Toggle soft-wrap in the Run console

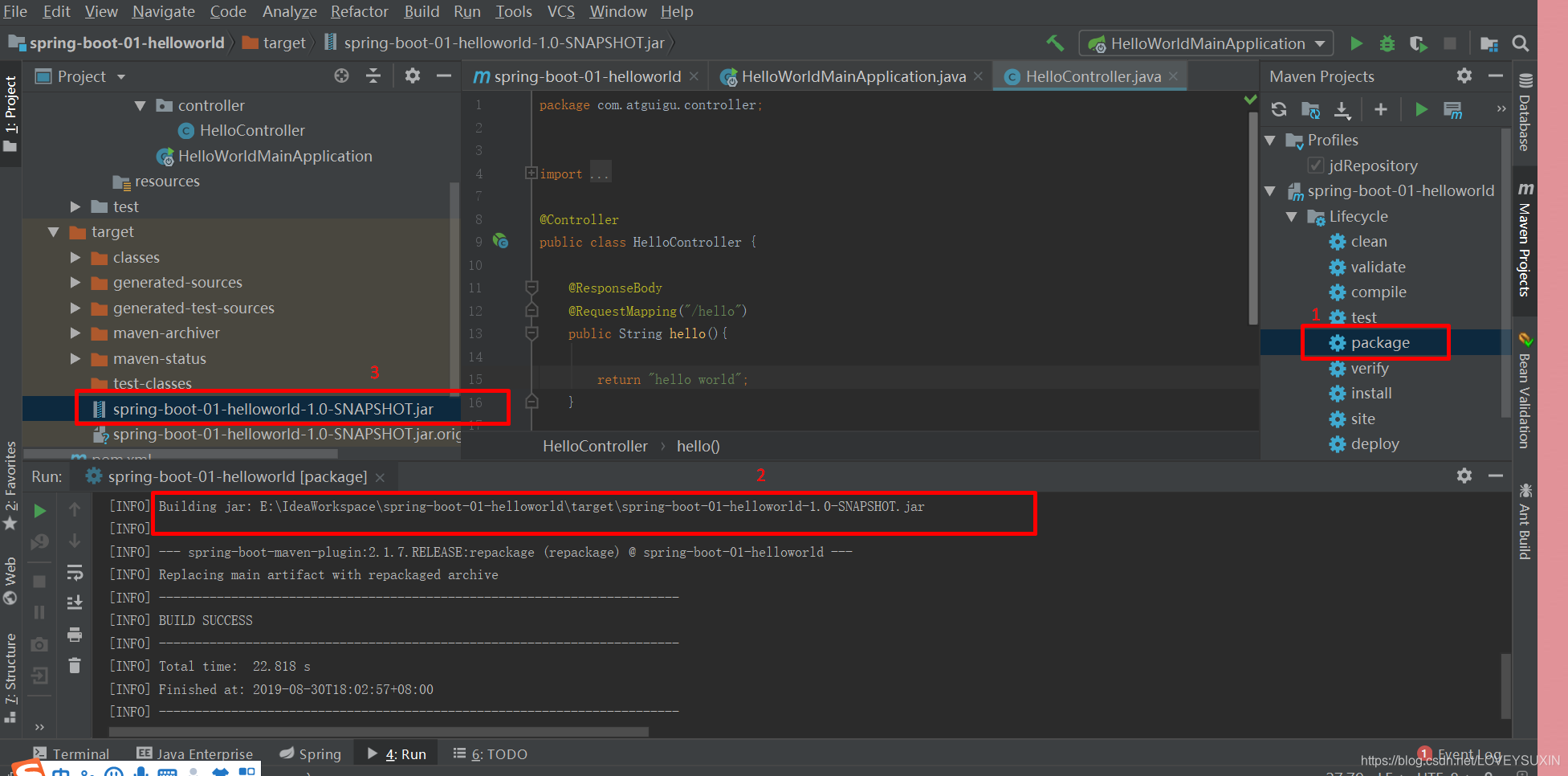[x=75, y=572]
